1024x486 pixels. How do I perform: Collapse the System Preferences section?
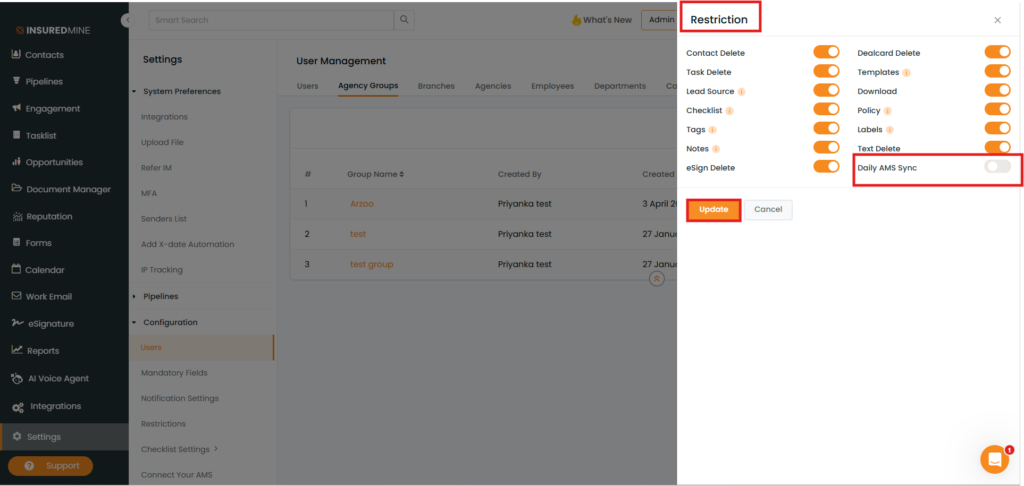pos(135,92)
